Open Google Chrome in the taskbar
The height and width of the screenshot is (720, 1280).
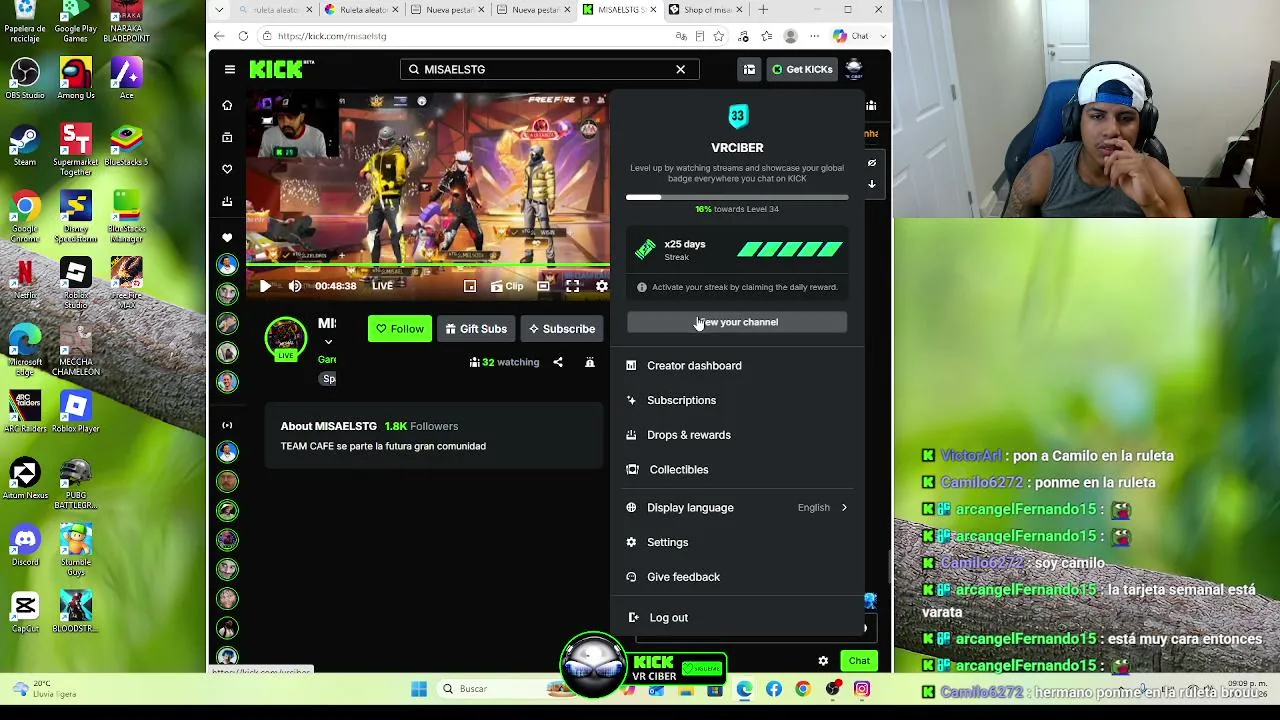pyautogui.click(x=803, y=689)
